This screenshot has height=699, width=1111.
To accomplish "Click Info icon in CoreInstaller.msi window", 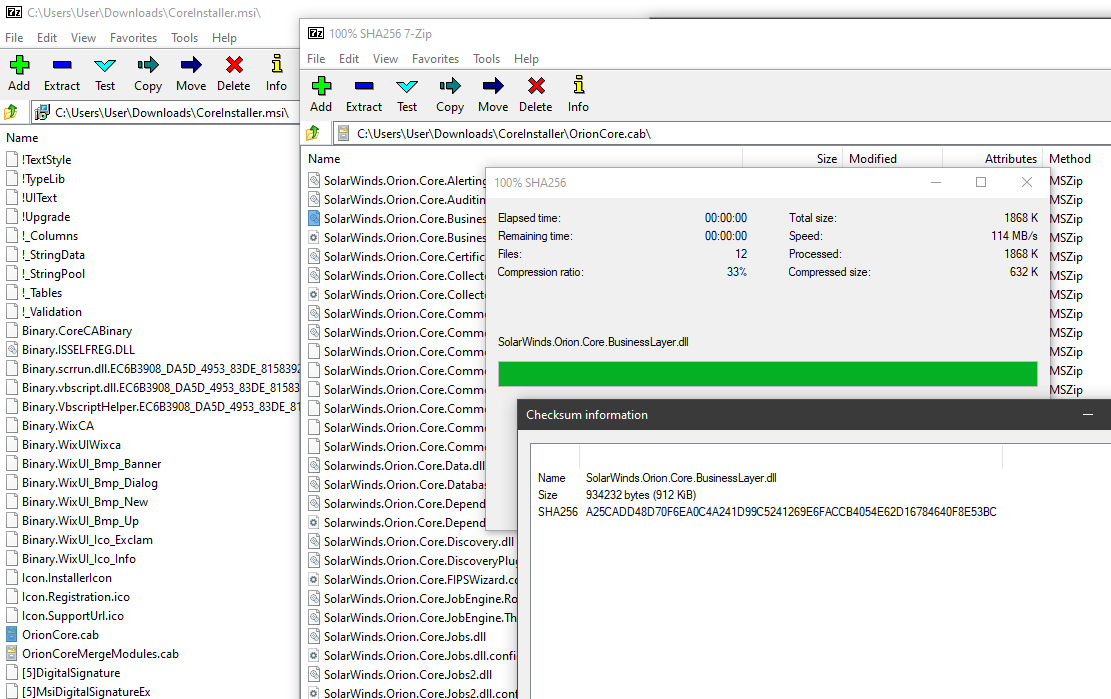I will pos(276,64).
